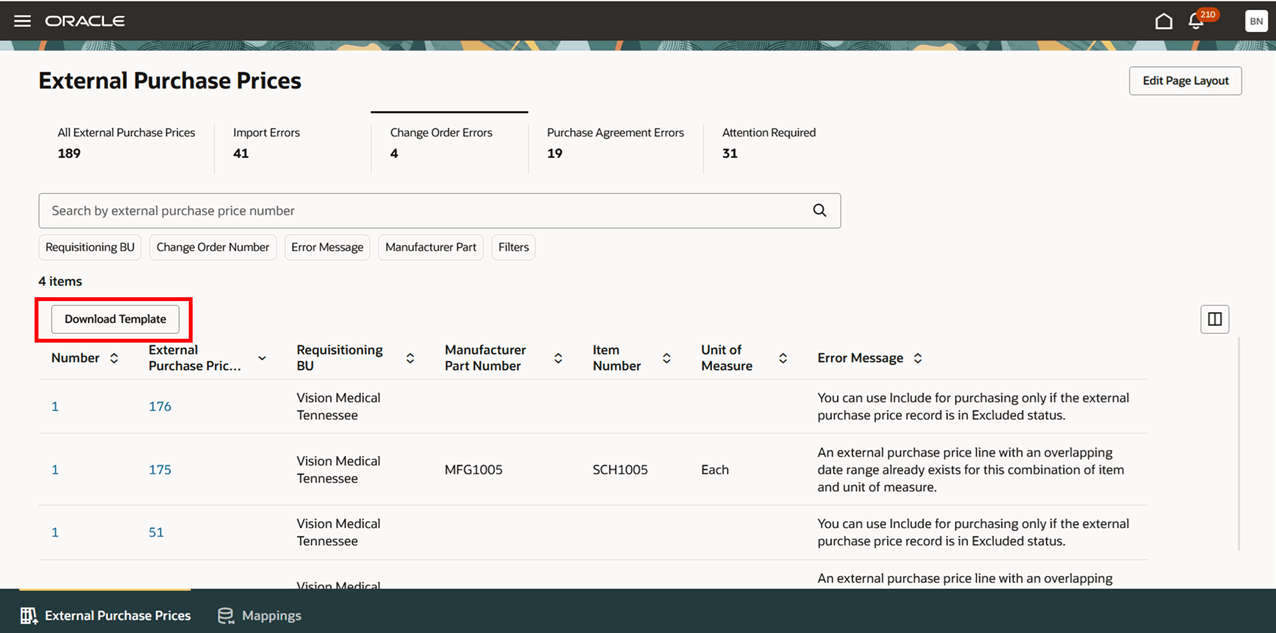This screenshot has width=1276, height=633.
Task: Sort the Number column using its chevron
Action: coord(112,357)
